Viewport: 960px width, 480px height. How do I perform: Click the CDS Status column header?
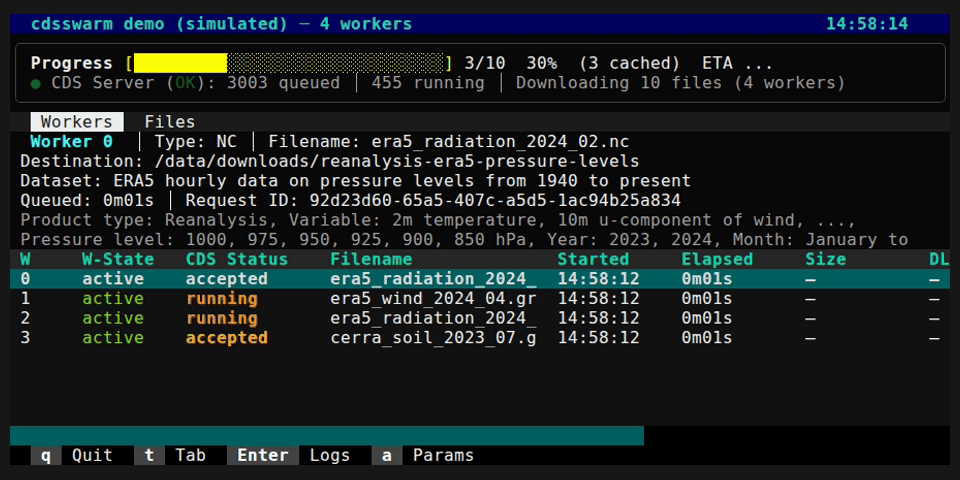click(x=237, y=259)
